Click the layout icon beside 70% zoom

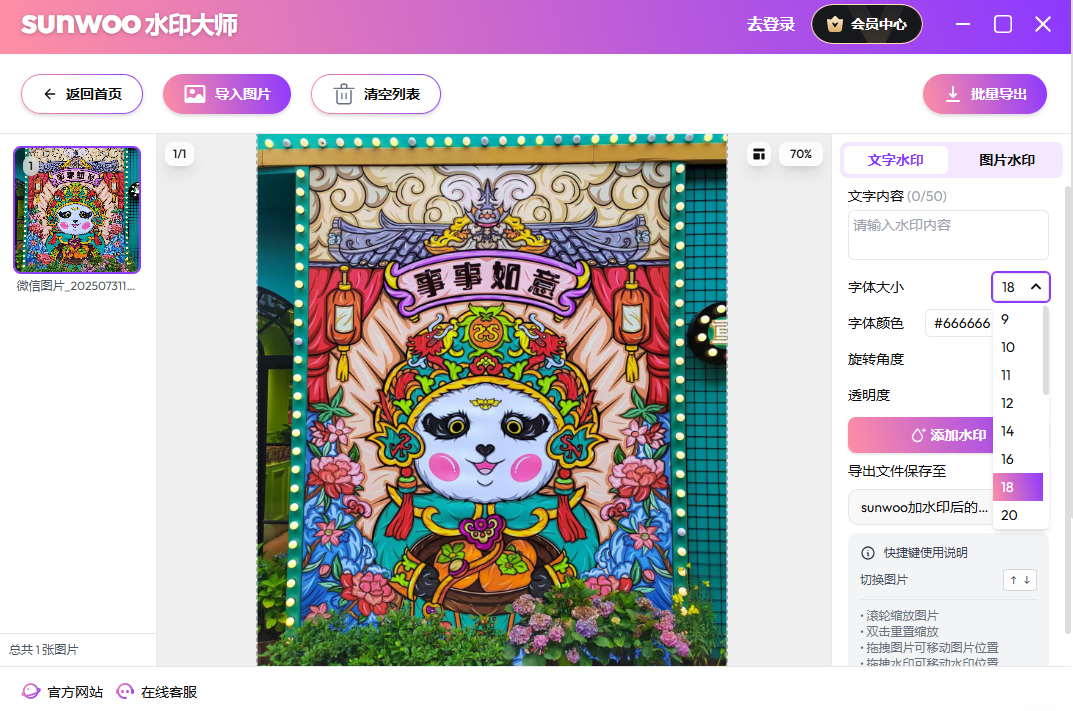[x=760, y=154]
